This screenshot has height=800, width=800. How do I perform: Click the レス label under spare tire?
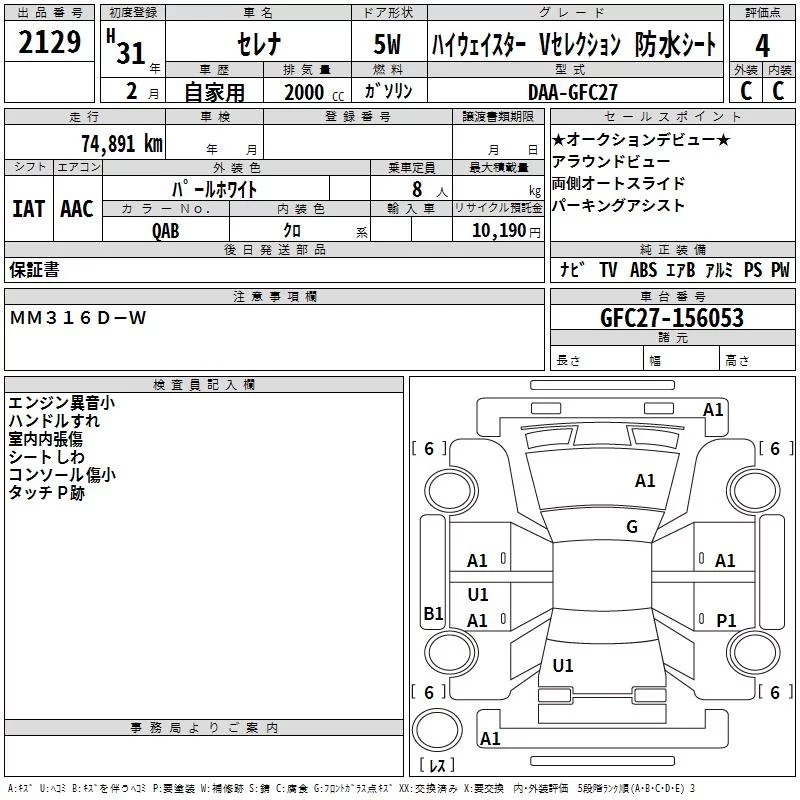(436, 765)
